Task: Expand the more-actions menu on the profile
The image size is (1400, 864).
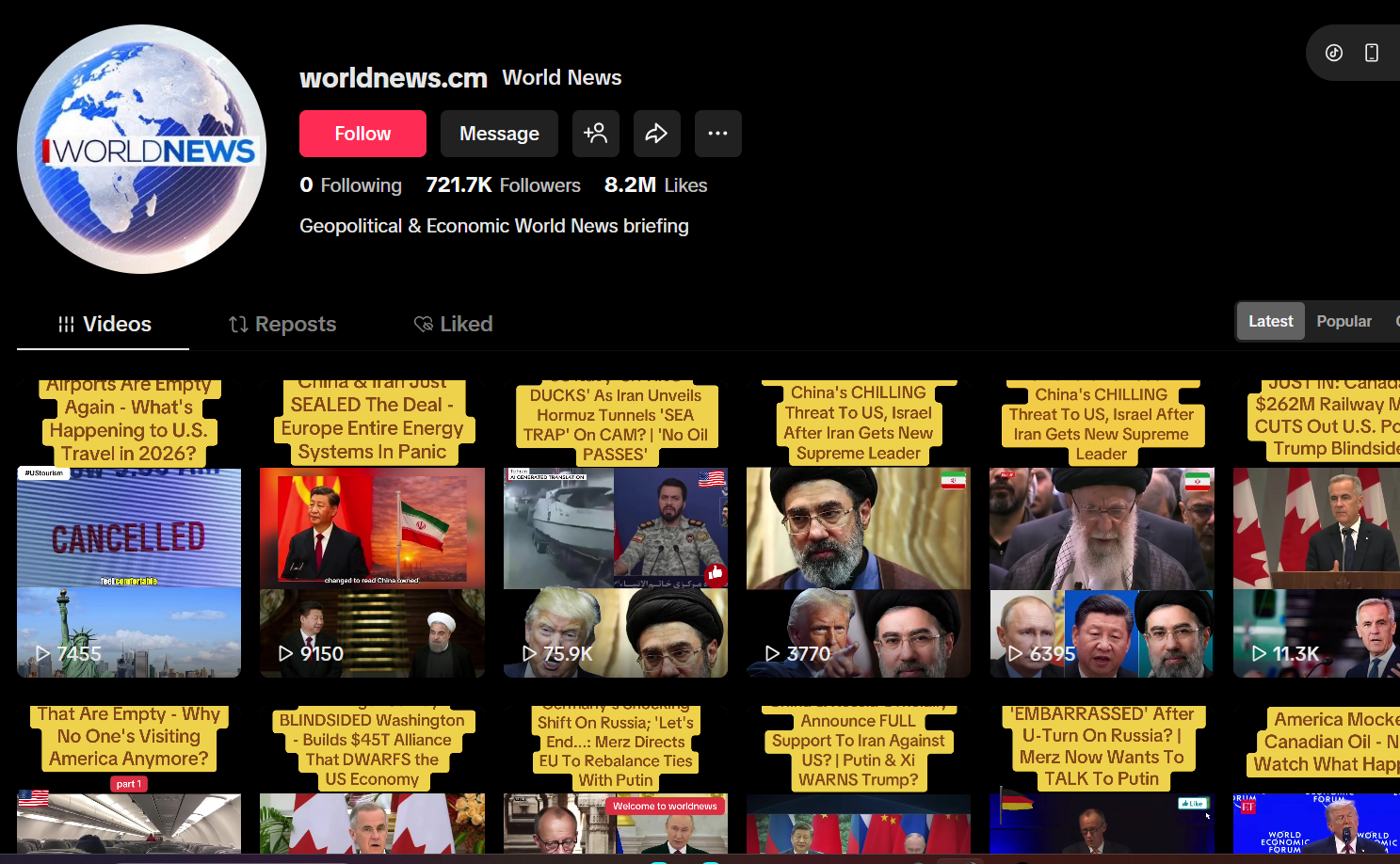Action: pyautogui.click(x=717, y=134)
